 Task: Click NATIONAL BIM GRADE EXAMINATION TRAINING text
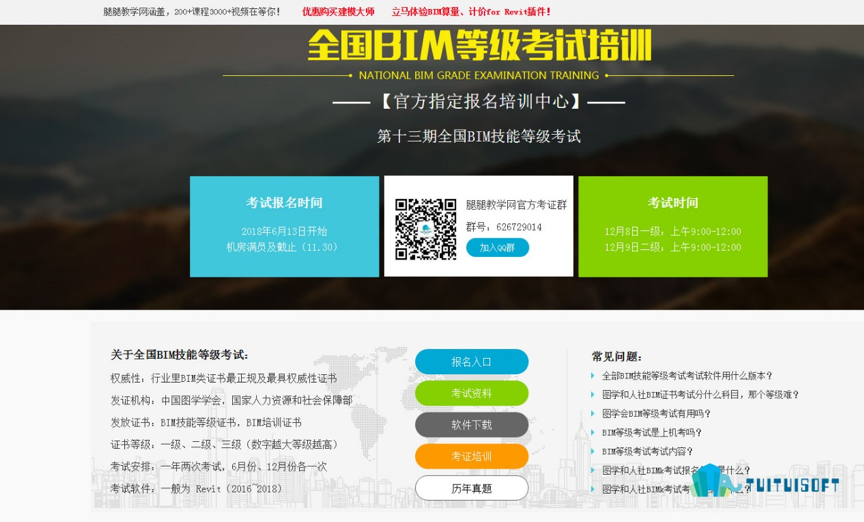coord(479,76)
